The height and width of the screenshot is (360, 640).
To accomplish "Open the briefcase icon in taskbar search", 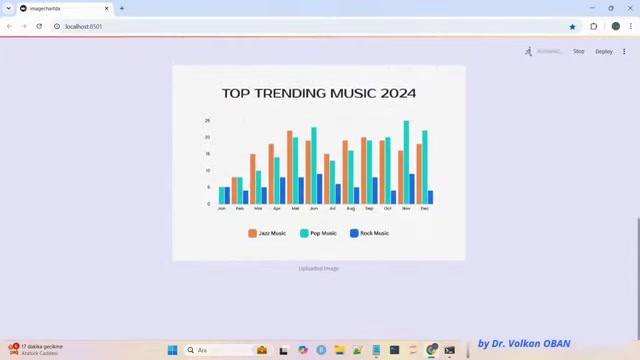I will (262, 350).
